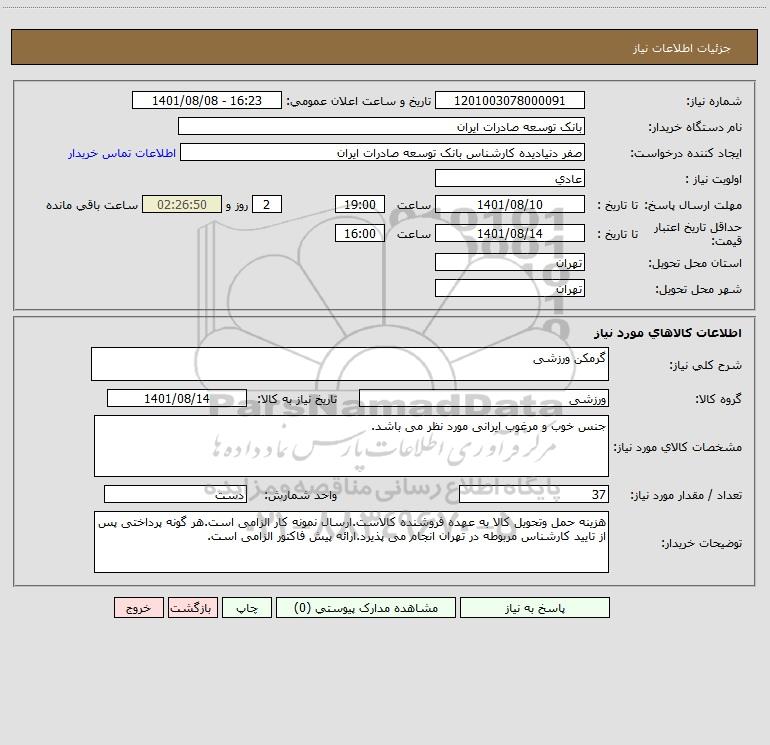Click the price validity time field 16:00
This screenshot has width=770, height=745.
pyautogui.click(x=359, y=233)
